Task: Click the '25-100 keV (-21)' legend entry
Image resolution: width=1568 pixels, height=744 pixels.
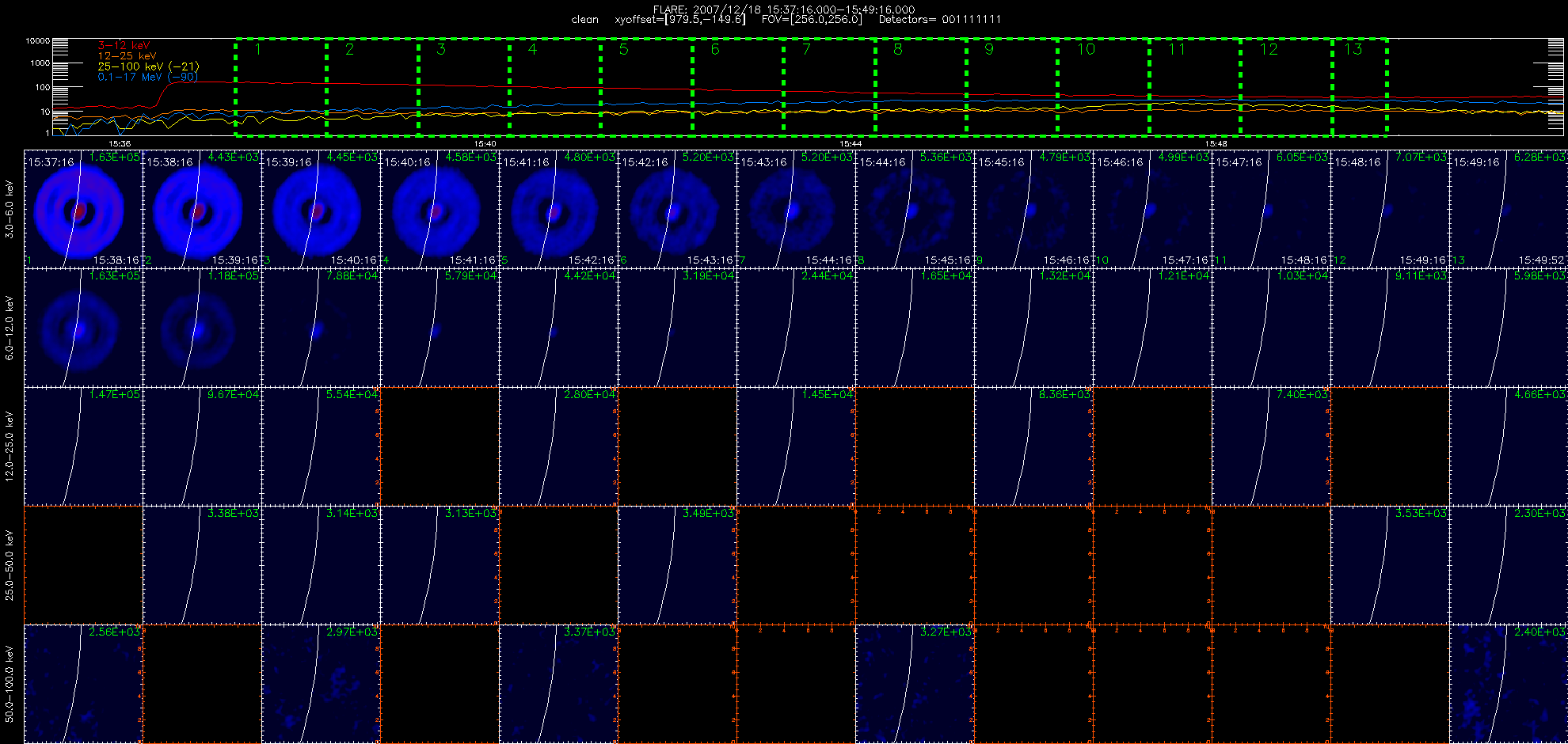Action: (148, 66)
